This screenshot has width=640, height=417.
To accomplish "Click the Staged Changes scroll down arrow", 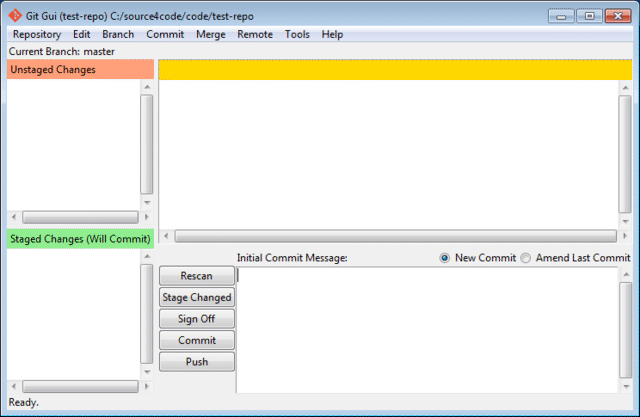I will tap(147, 372).
